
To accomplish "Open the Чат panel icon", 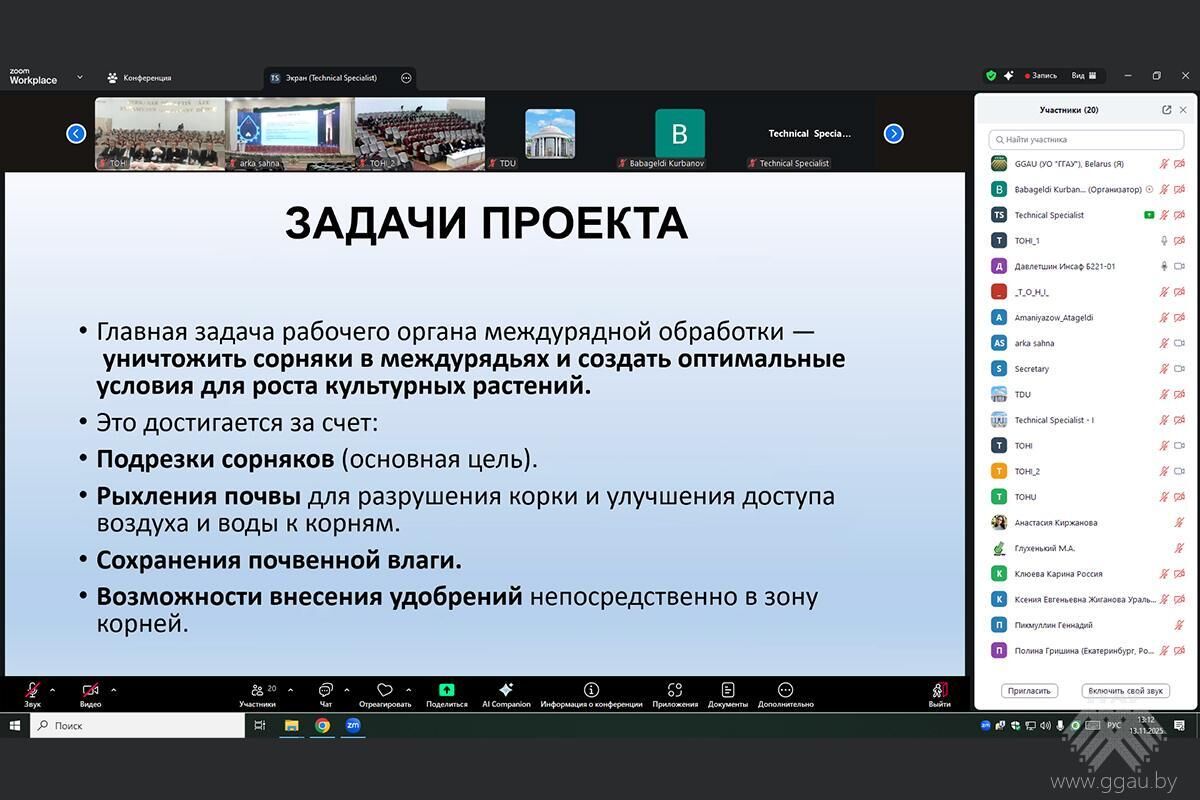I will coord(325,690).
